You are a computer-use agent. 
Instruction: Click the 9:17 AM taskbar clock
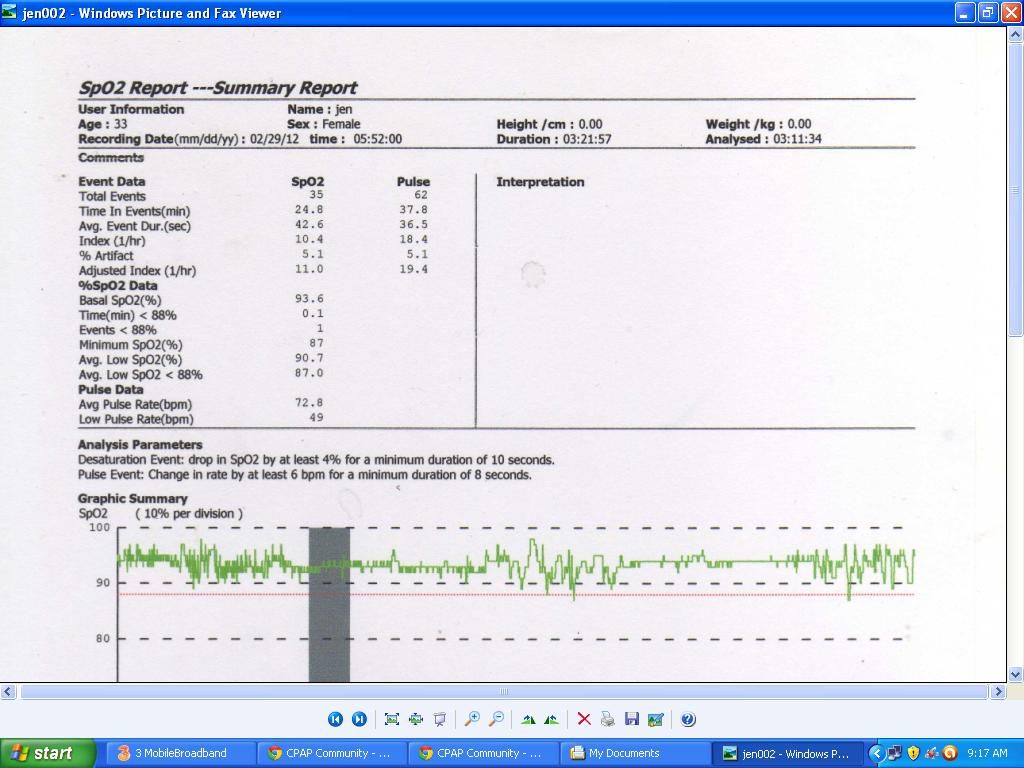(x=987, y=753)
